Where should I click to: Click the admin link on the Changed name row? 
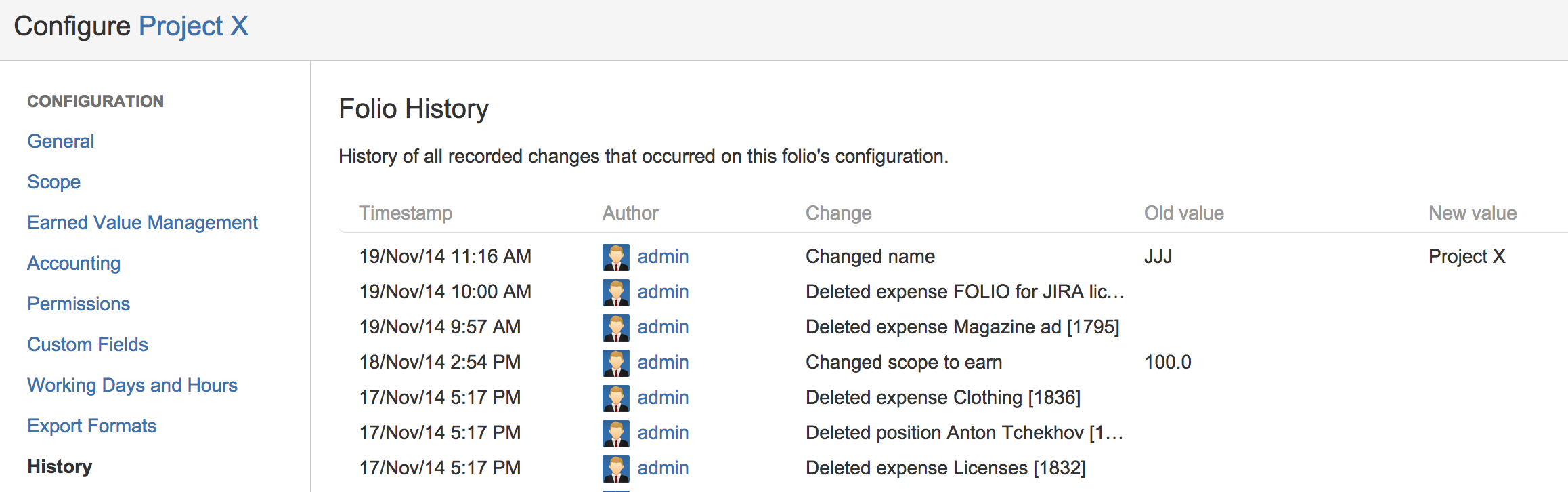pos(663,257)
